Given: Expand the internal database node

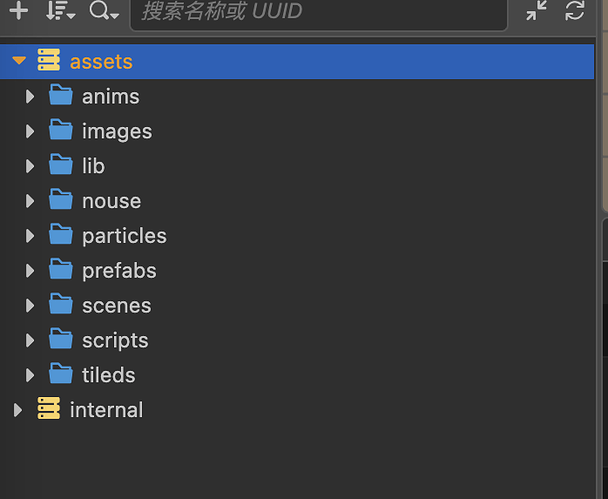Looking at the screenshot, I should pos(18,410).
